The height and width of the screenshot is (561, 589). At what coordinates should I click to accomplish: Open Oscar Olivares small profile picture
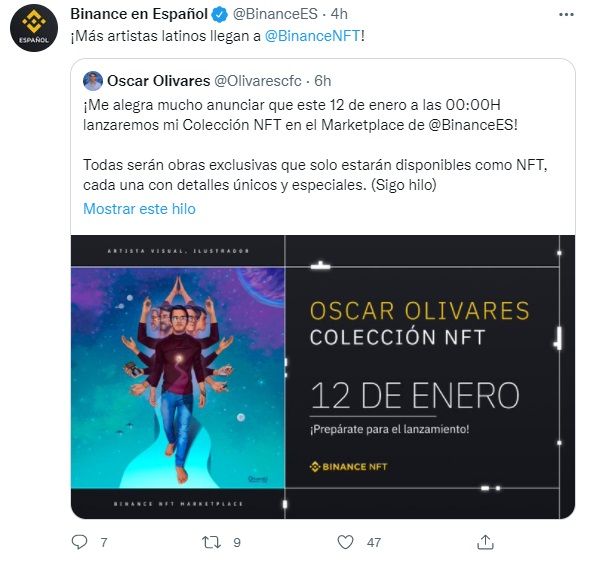(x=92, y=81)
